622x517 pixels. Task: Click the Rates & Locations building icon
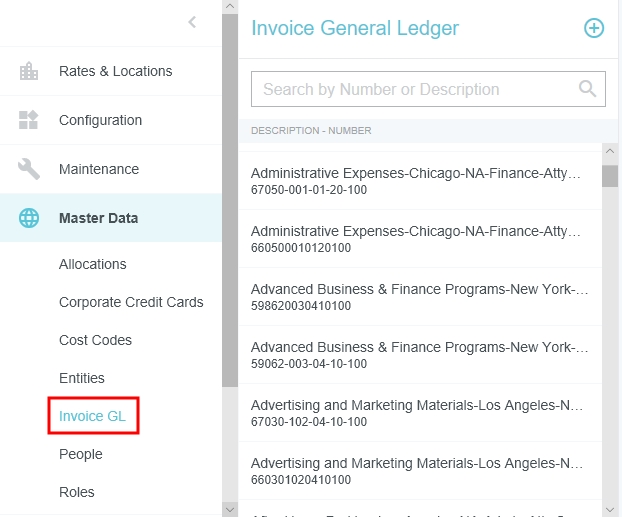point(29,71)
